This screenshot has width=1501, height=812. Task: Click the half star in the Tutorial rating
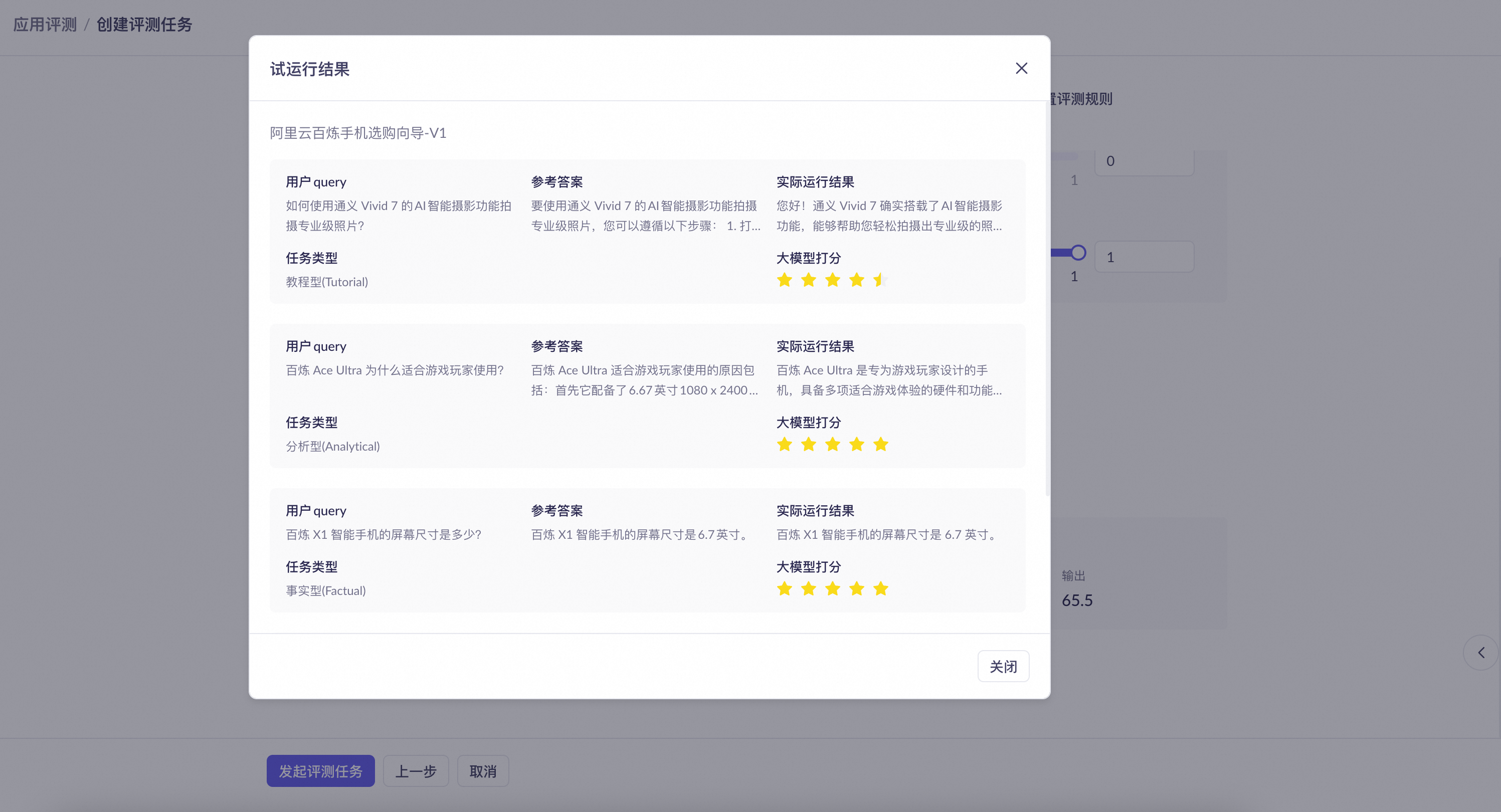(x=880, y=280)
